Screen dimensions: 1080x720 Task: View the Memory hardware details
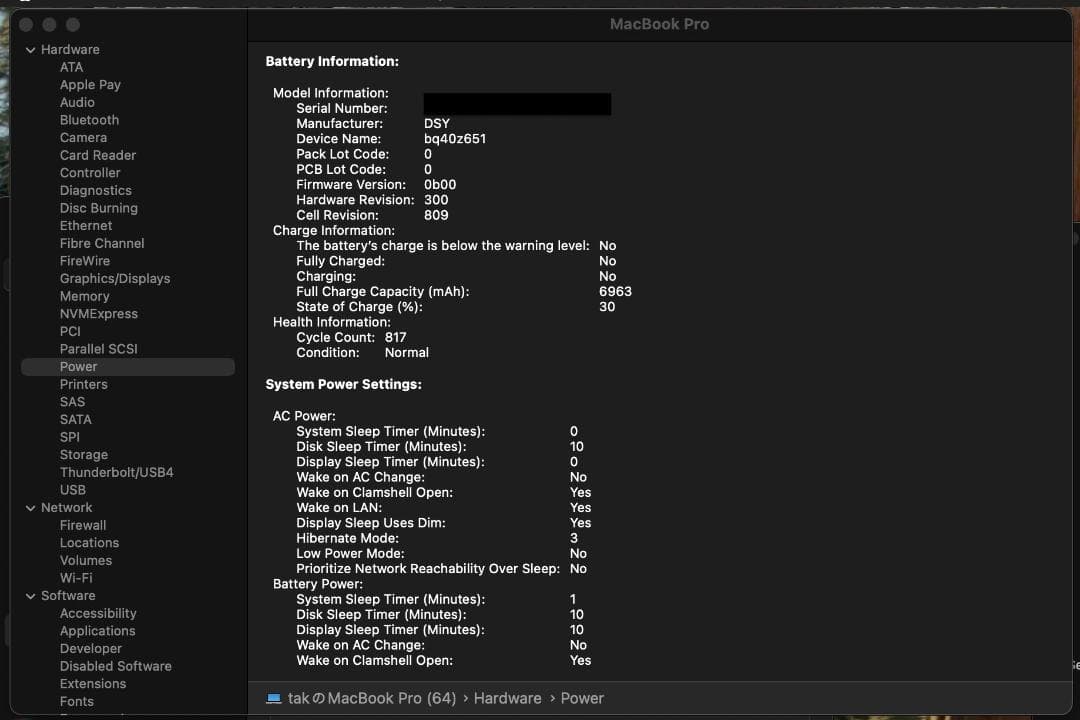pos(84,296)
